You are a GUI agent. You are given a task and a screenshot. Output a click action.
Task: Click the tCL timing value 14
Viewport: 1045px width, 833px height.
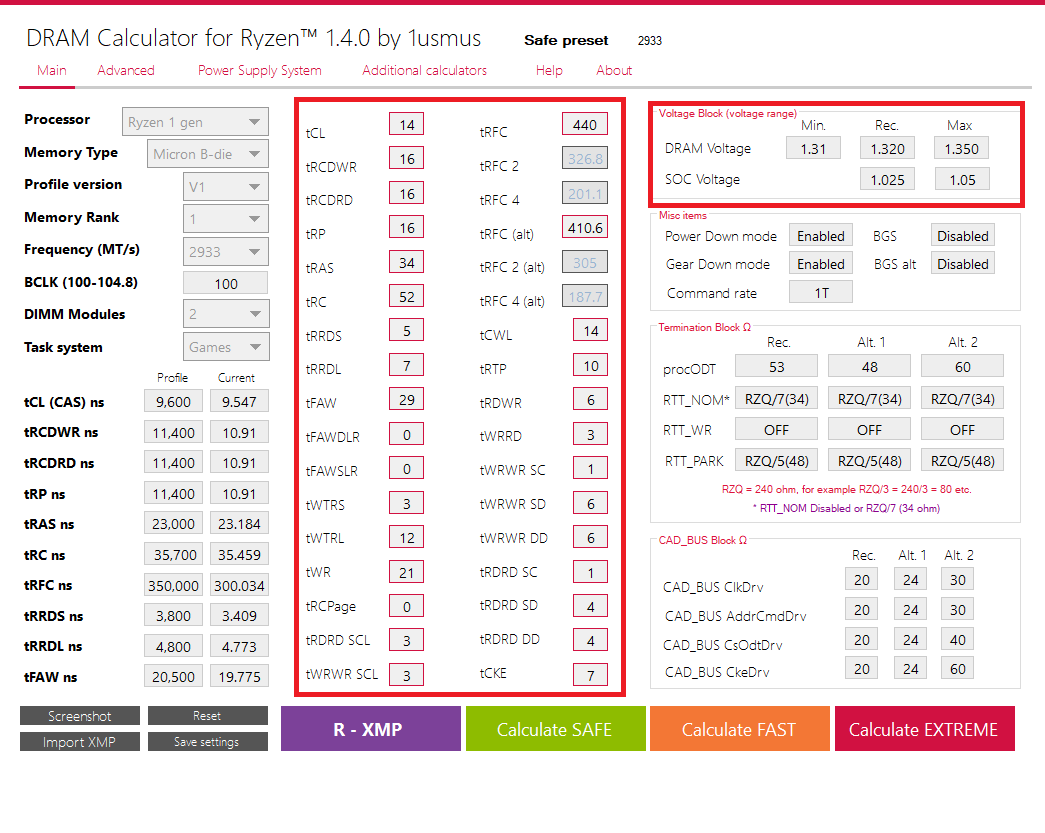coord(407,125)
